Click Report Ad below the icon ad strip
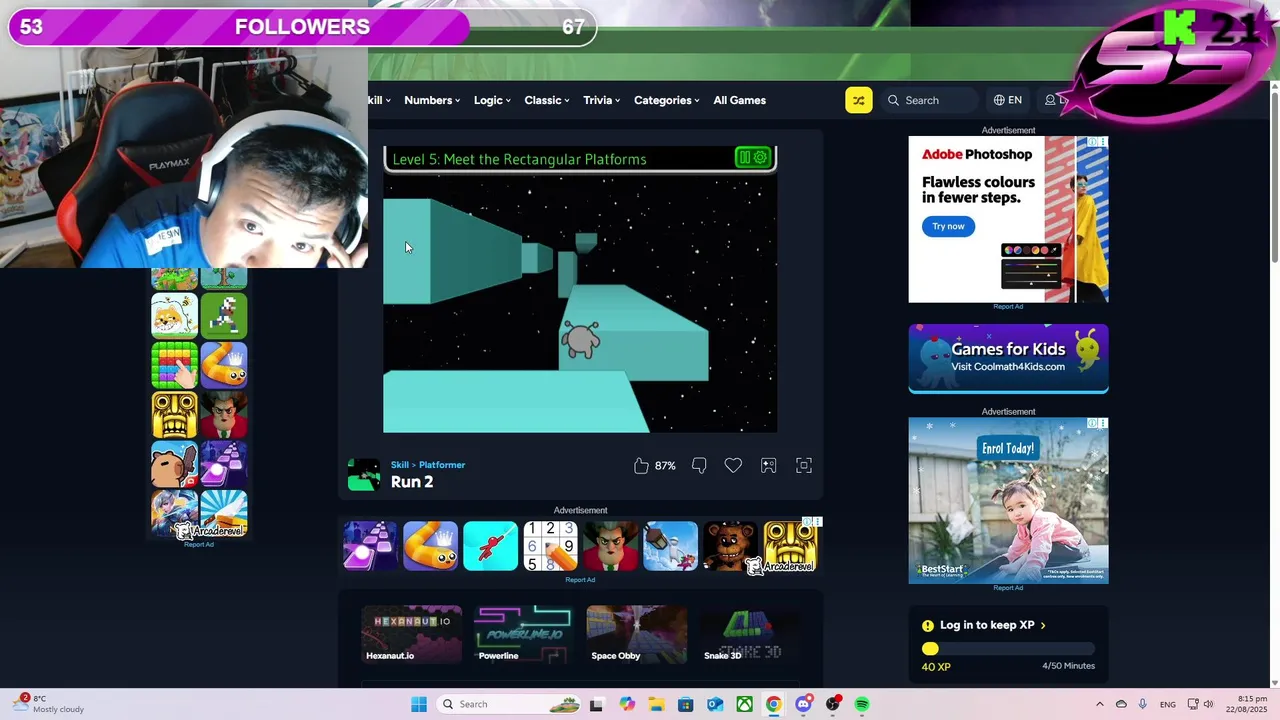Viewport: 1280px width, 720px height. [x=580, y=580]
